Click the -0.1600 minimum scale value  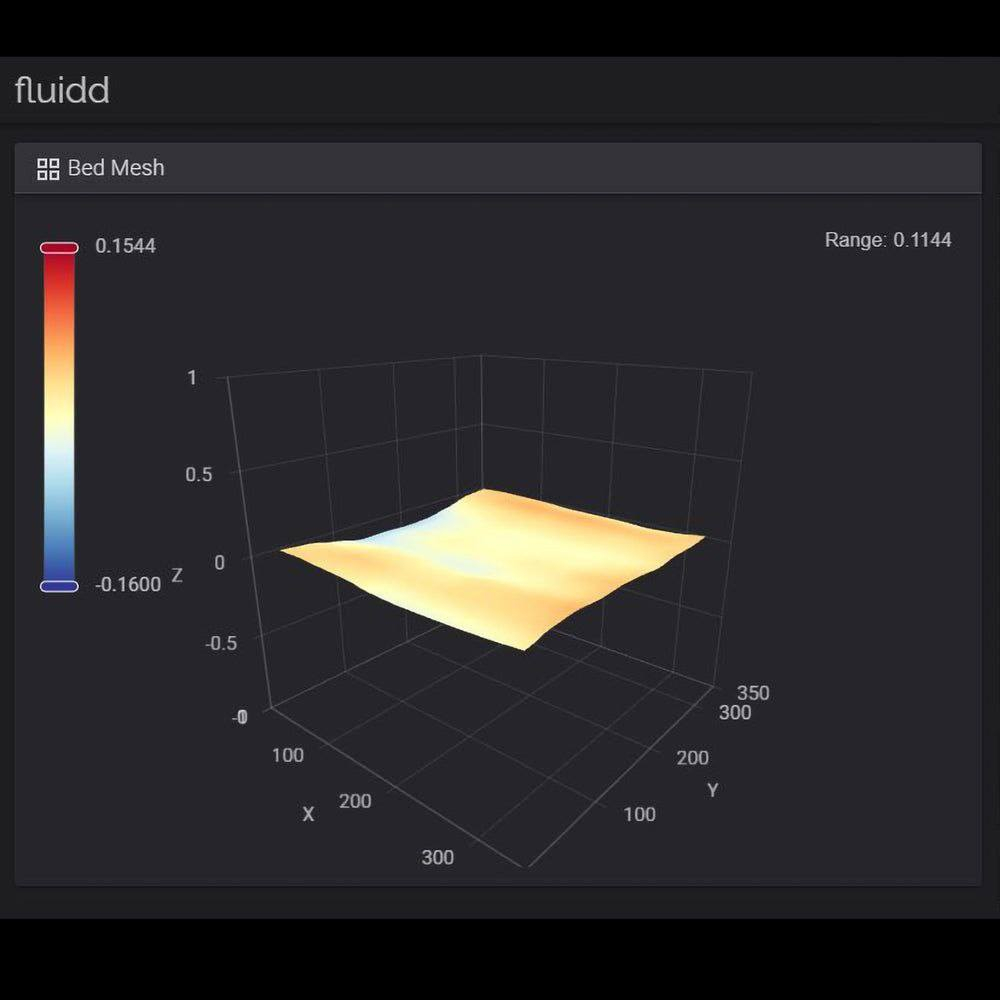[x=128, y=585]
